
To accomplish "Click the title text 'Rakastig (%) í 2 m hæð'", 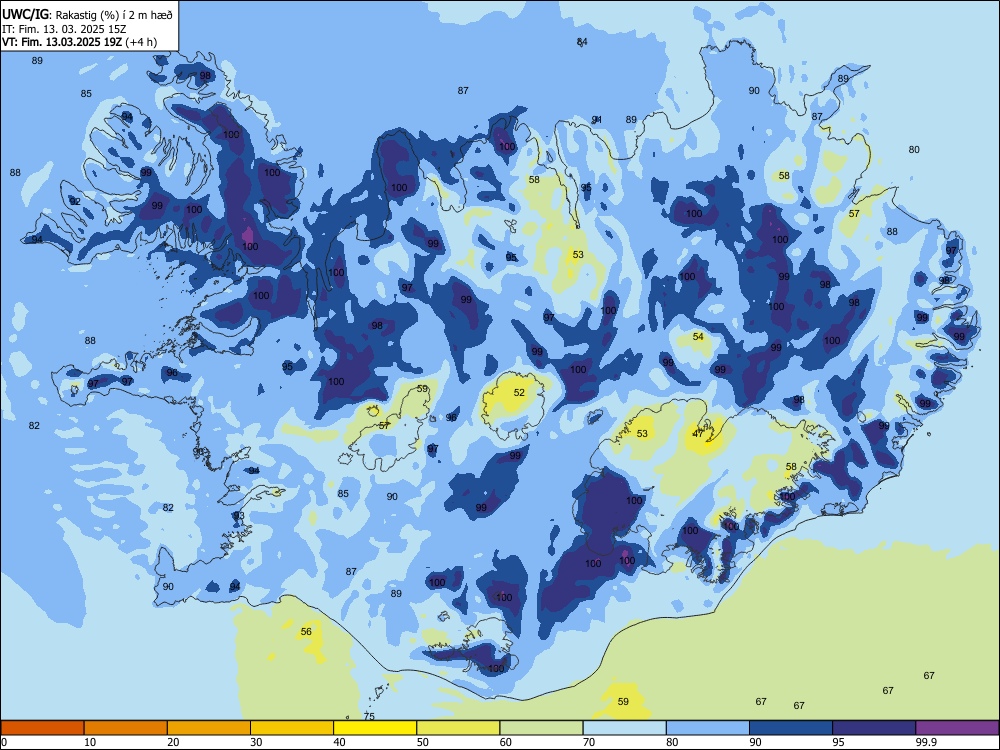I will (x=115, y=15).
